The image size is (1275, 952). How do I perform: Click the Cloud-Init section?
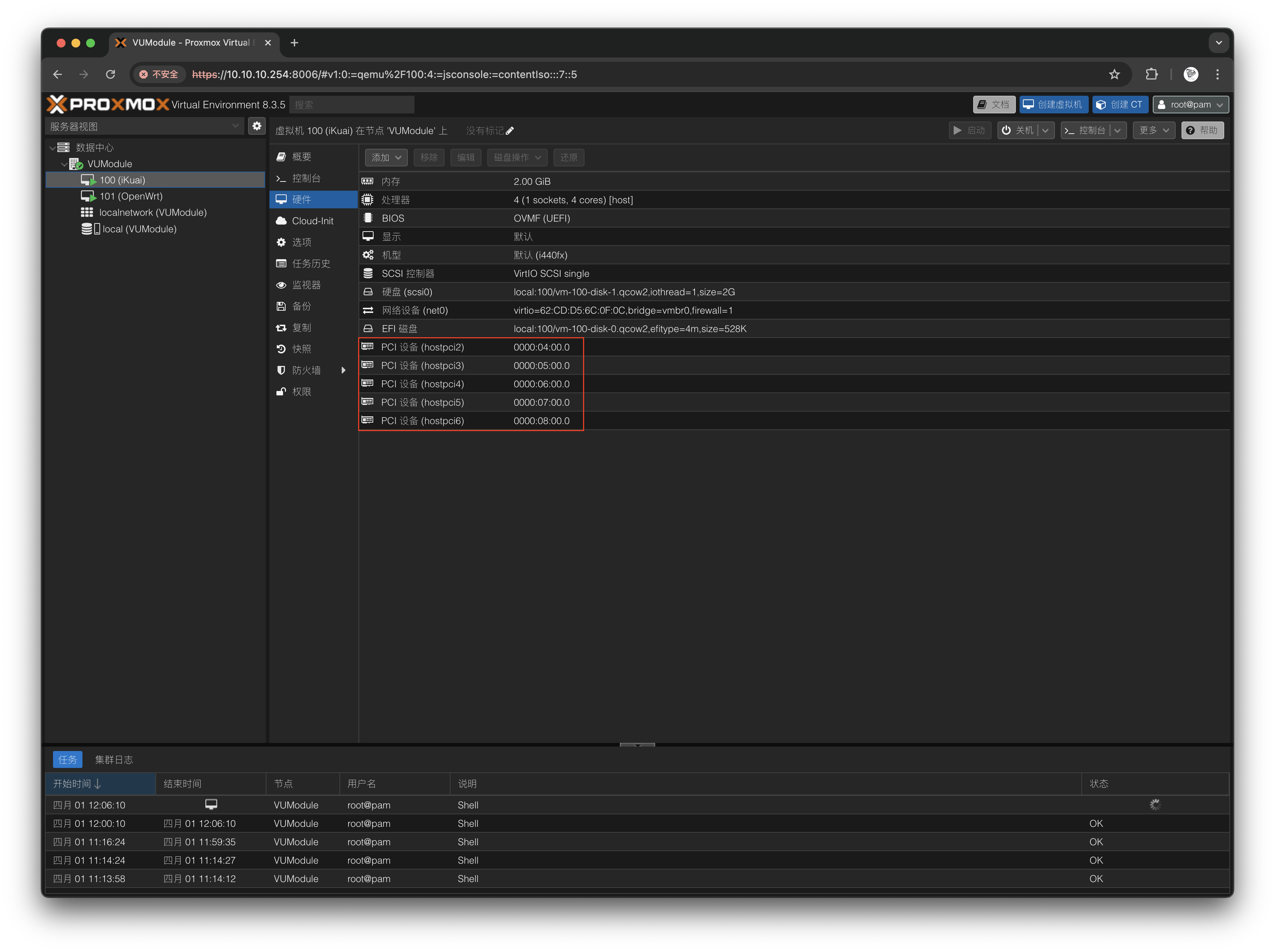(312, 221)
